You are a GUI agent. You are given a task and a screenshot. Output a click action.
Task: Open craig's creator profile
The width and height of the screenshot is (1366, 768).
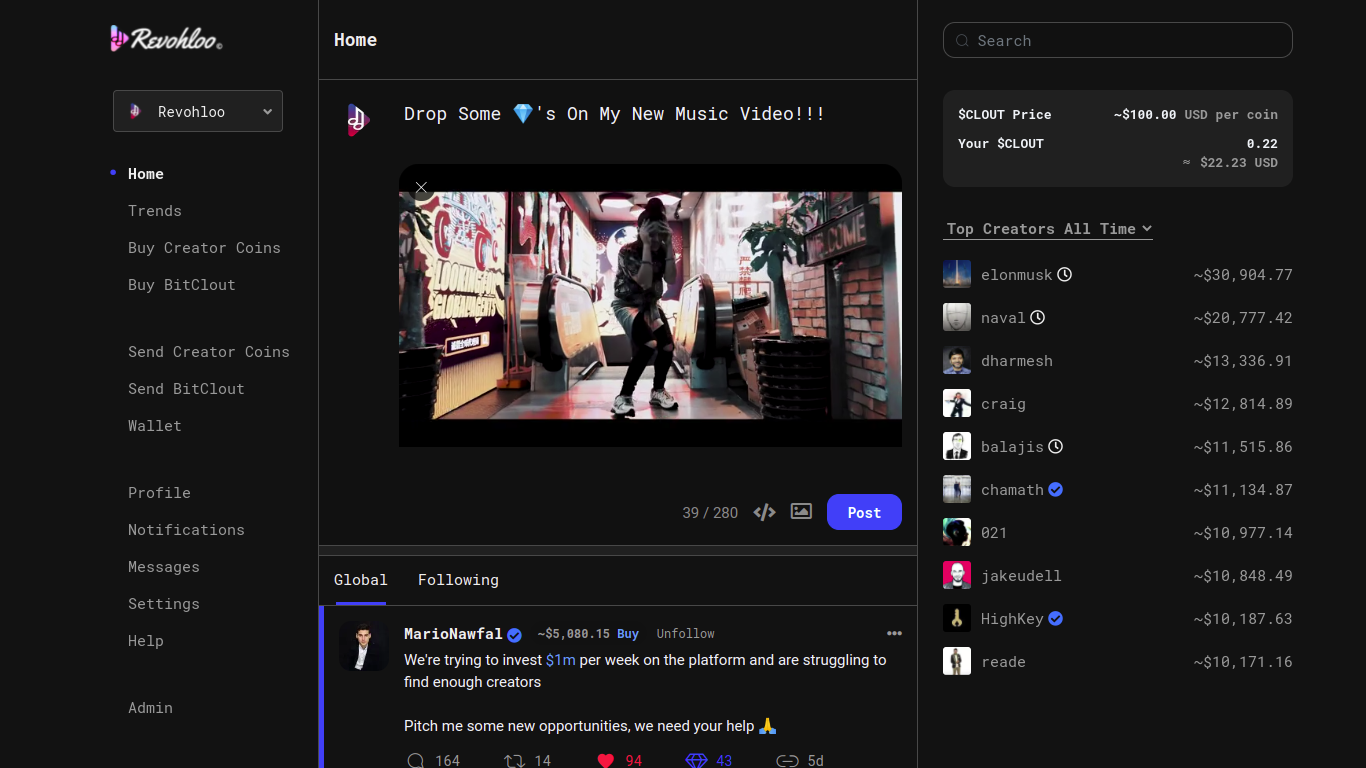pyautogui.click(x=1003, y=404)
